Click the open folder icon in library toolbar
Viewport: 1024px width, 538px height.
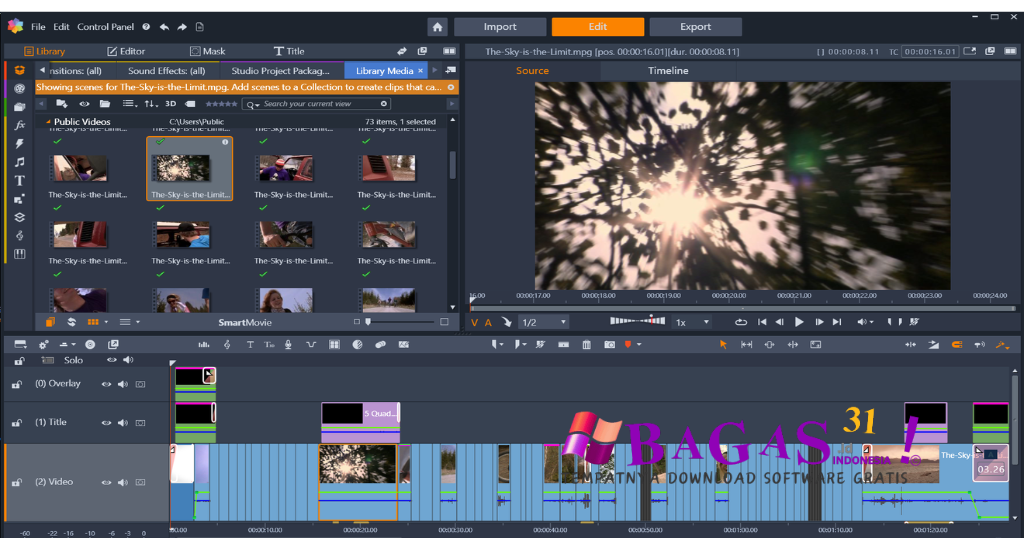pos(104,104)
